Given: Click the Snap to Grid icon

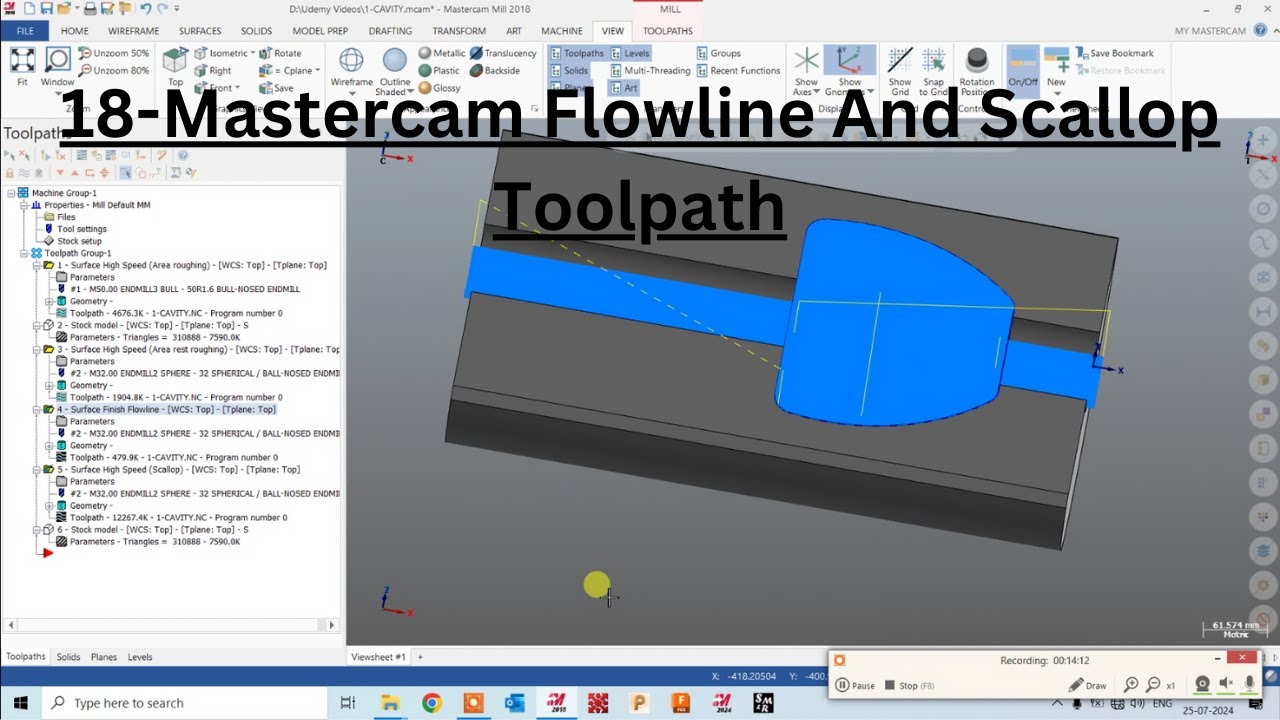Looking at the screenshot, I should 933,70.
